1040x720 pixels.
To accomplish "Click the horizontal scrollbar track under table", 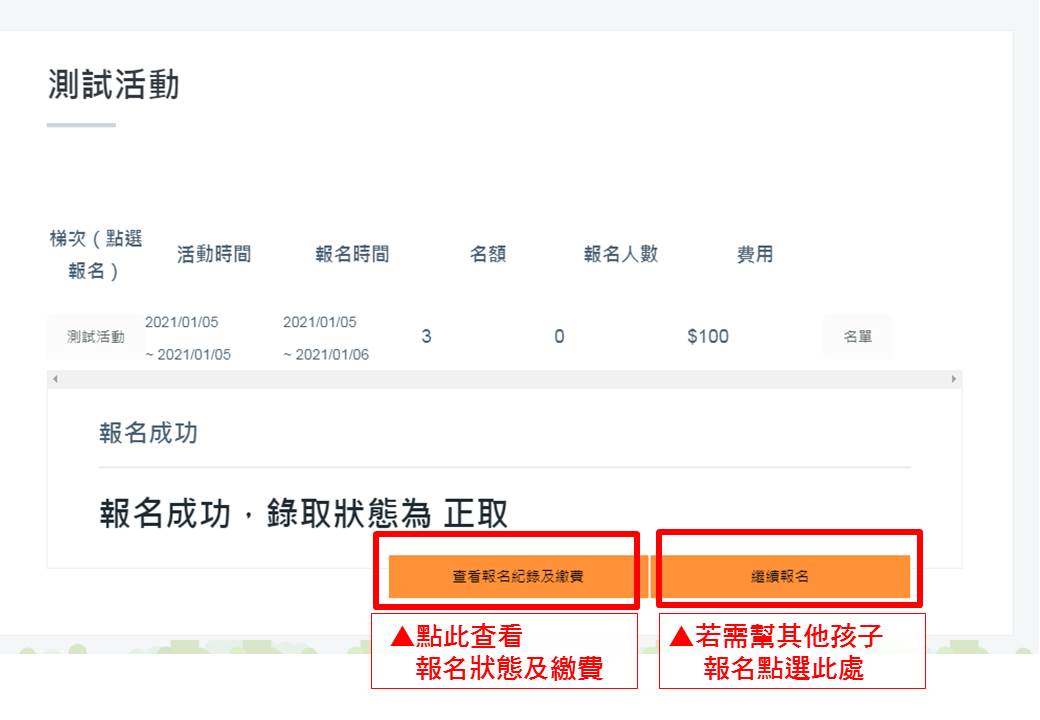I will tap(504, 379).
